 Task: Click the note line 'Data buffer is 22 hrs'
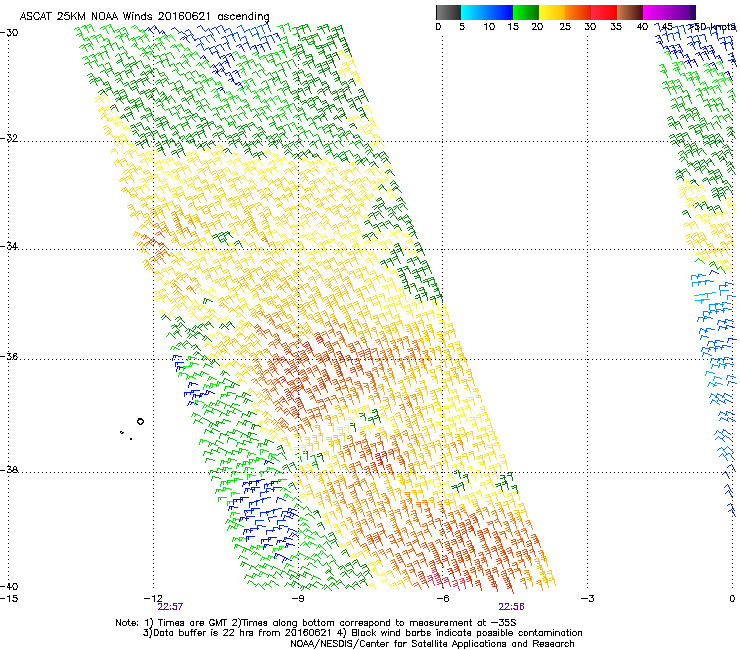pyautogui.click(x=362, y=633)
